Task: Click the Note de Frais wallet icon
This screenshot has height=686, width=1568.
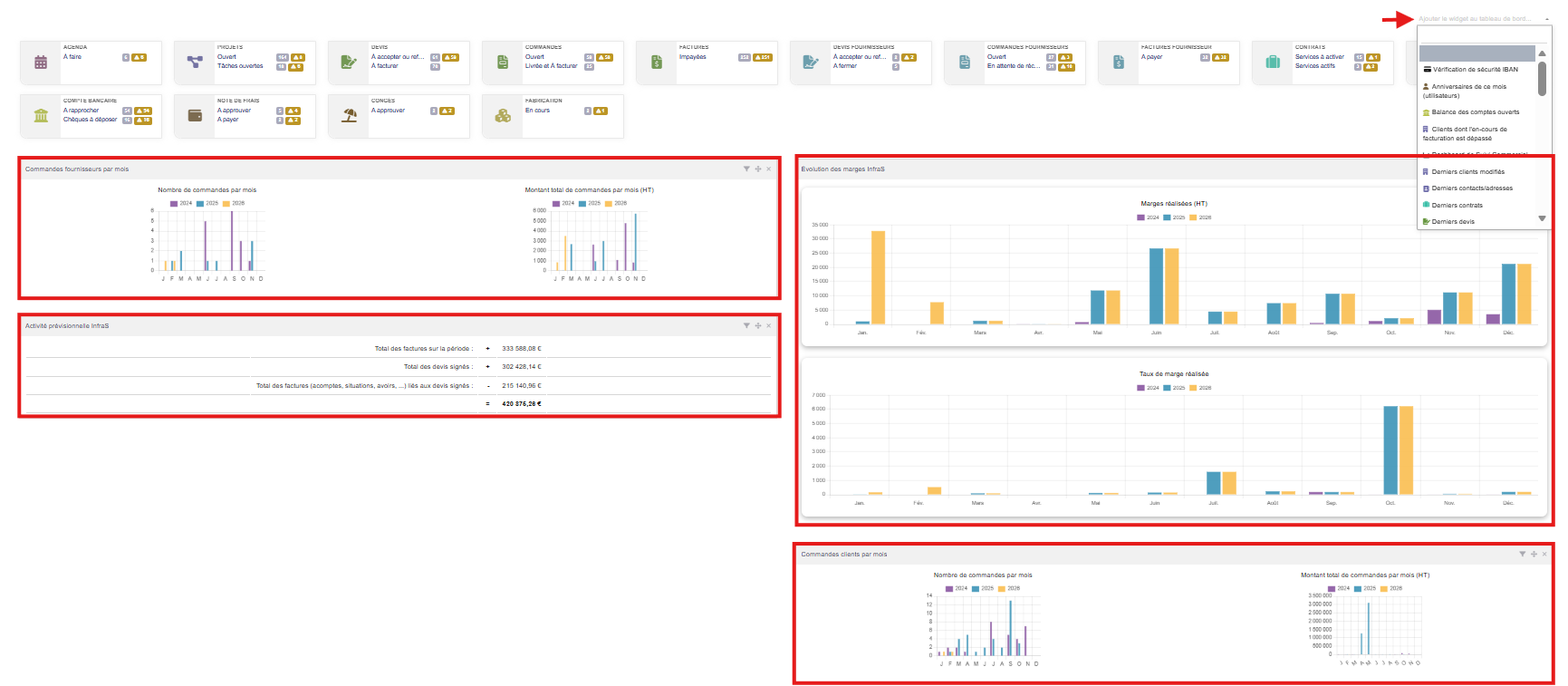Action: tap(195, 116)
